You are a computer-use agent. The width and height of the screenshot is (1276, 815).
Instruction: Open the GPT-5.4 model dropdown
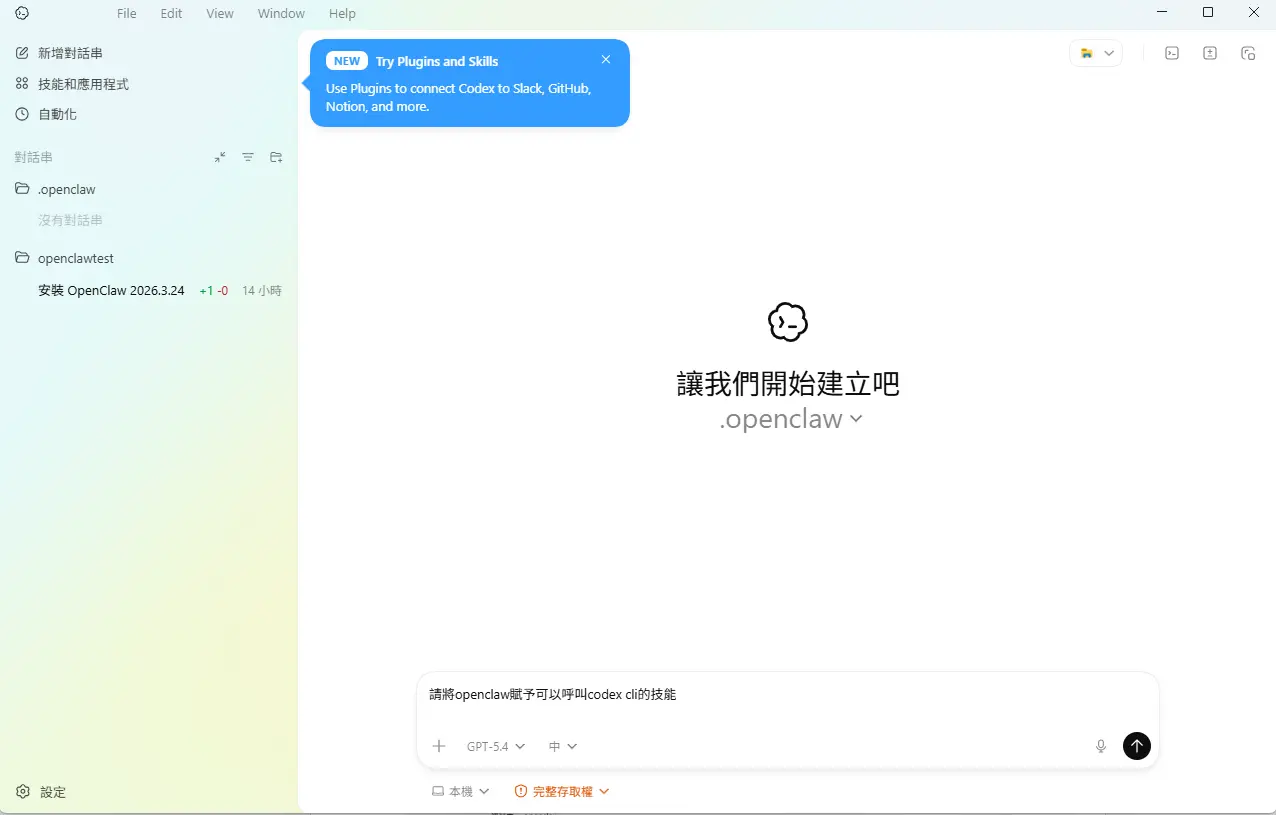pos(495,746)
